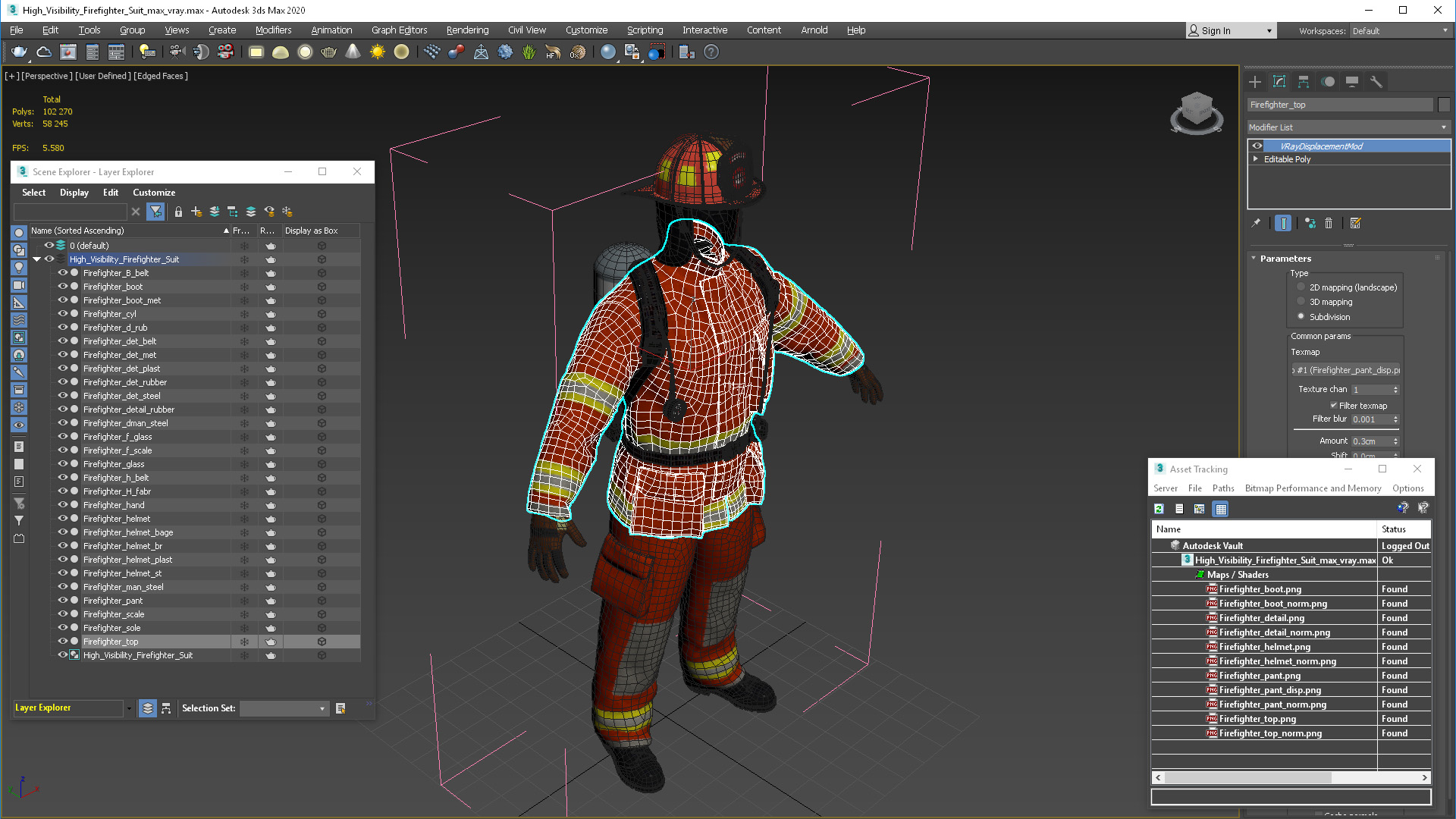Open the Layer Explorer type dropdown arrow
The image size is (1456, 819).
tap(129, 708)
